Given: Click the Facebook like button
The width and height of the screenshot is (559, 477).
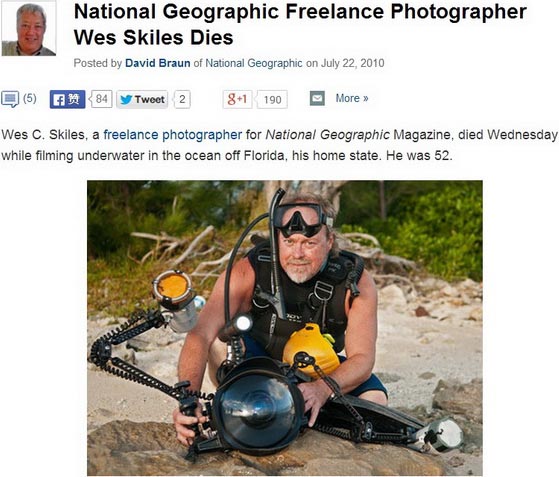Looking at the screenshot, I should 67,99.
